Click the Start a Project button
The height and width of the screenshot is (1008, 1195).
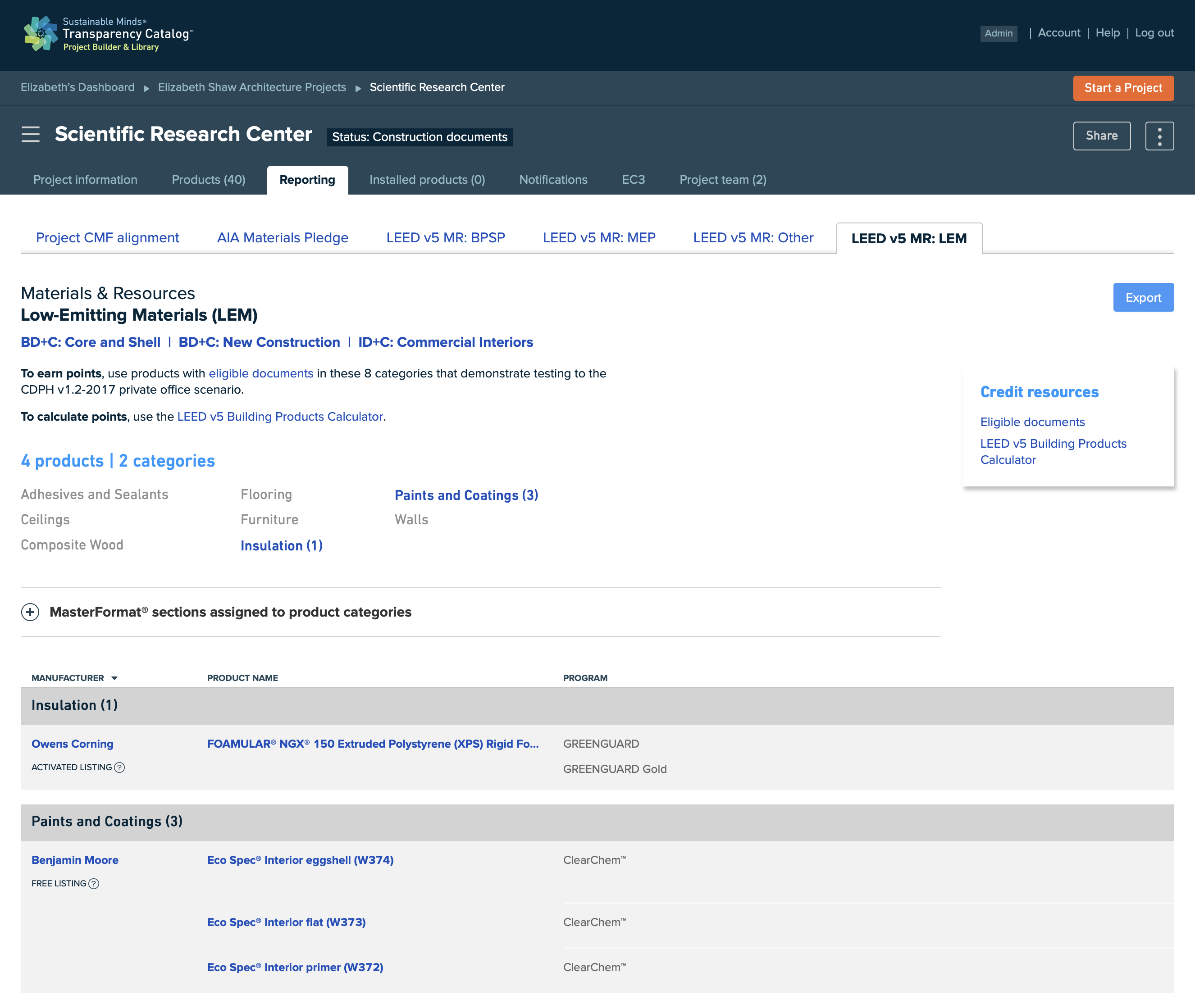click(1123, 88)
